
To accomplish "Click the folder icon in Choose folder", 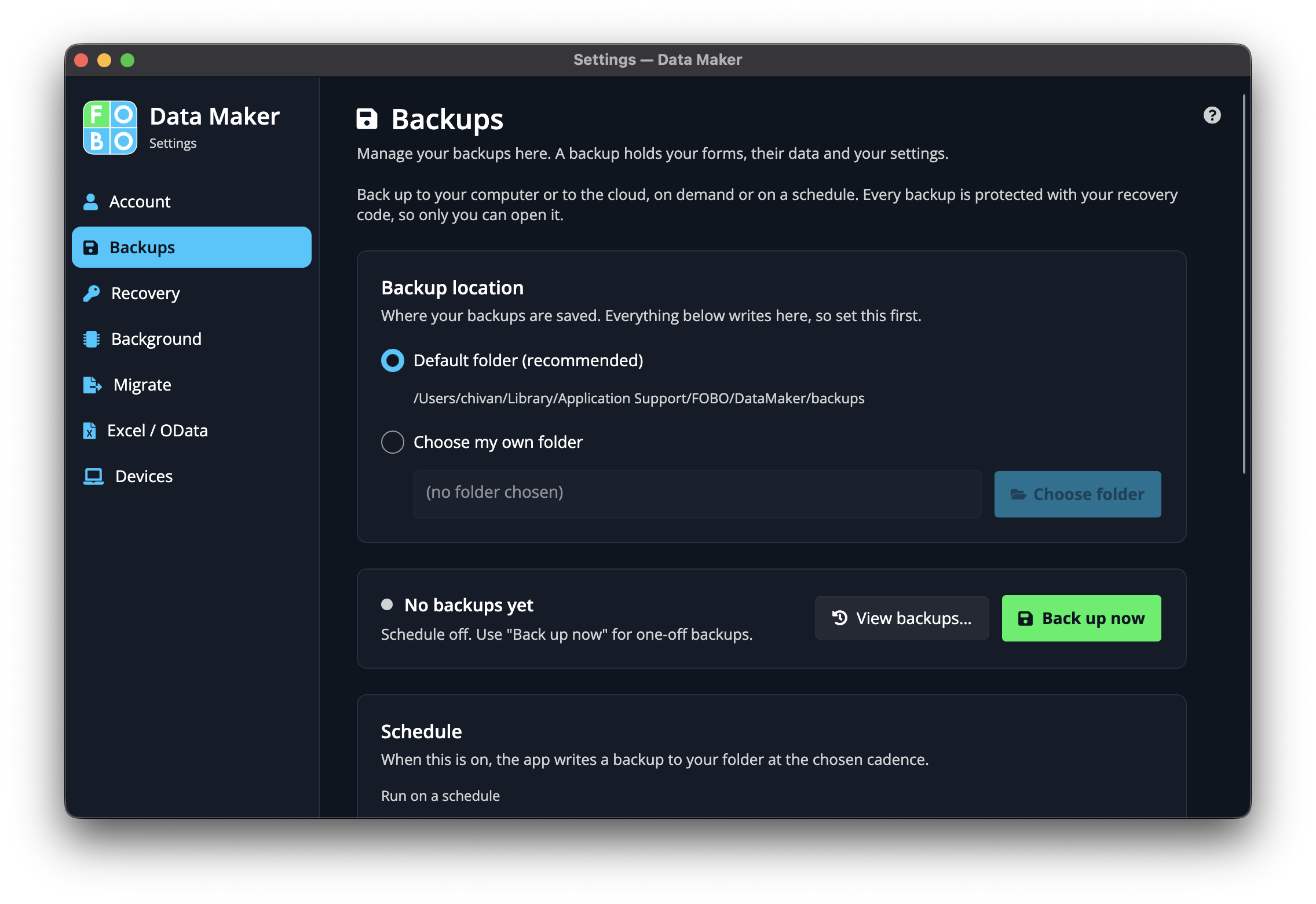I will point(1018,494).
